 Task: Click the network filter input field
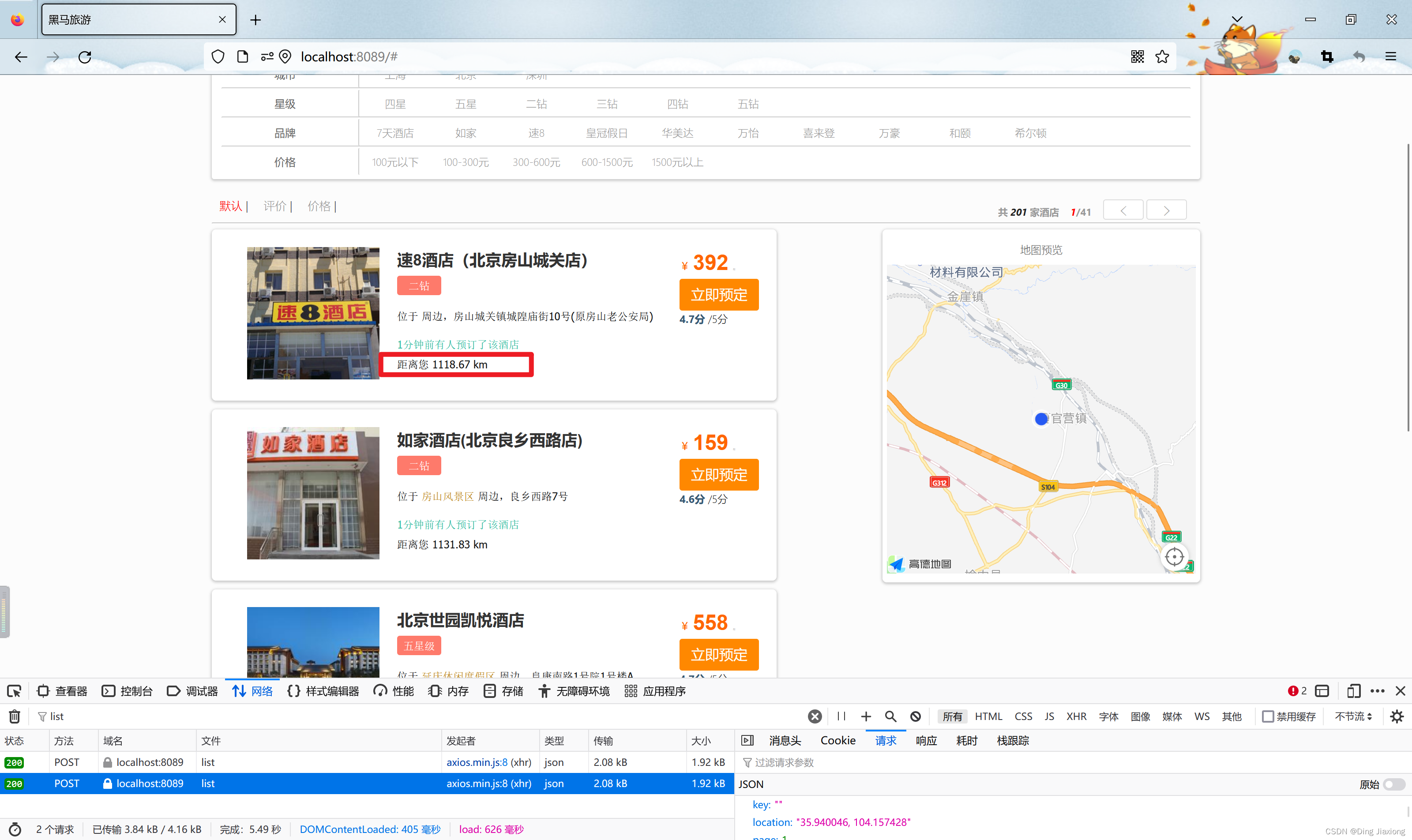tap(419, 716)
